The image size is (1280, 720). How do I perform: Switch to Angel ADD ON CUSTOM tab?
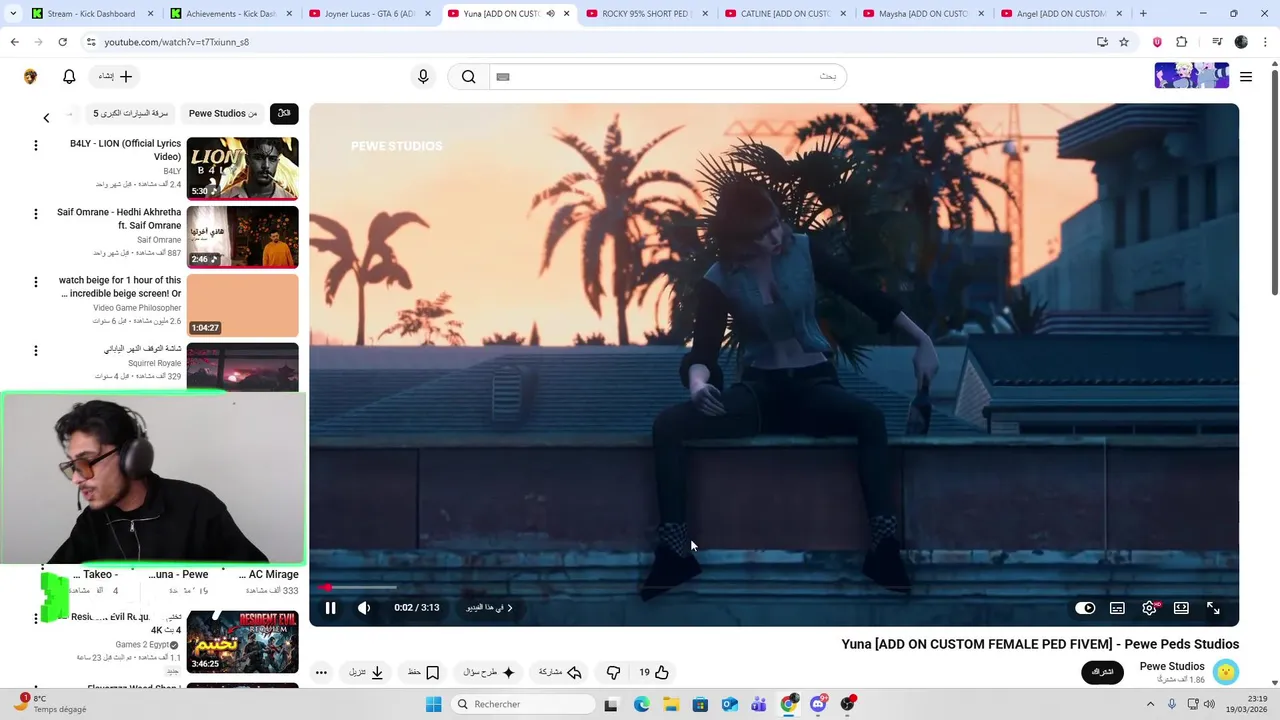tap(1062, 14)
